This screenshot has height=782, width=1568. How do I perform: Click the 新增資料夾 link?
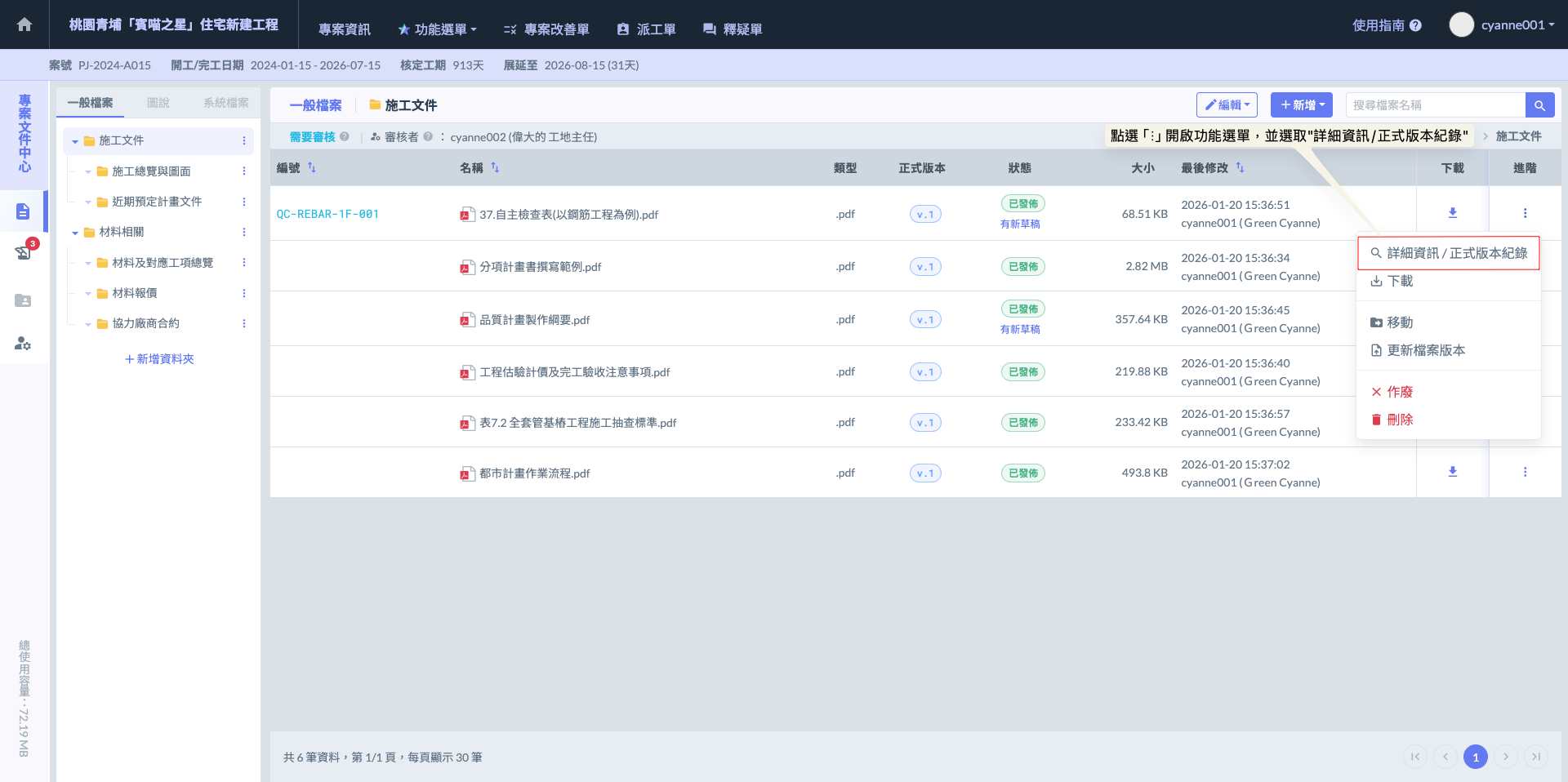159,359
